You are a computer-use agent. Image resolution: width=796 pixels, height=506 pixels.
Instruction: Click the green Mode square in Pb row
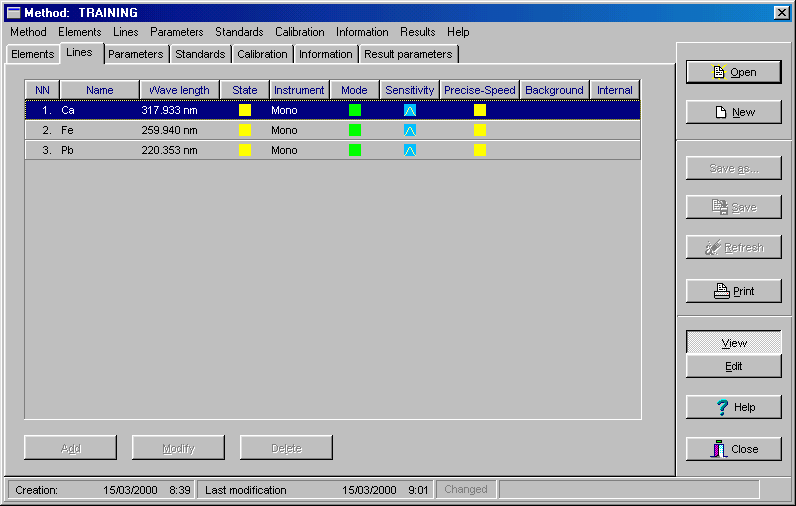tap(355, 150)
